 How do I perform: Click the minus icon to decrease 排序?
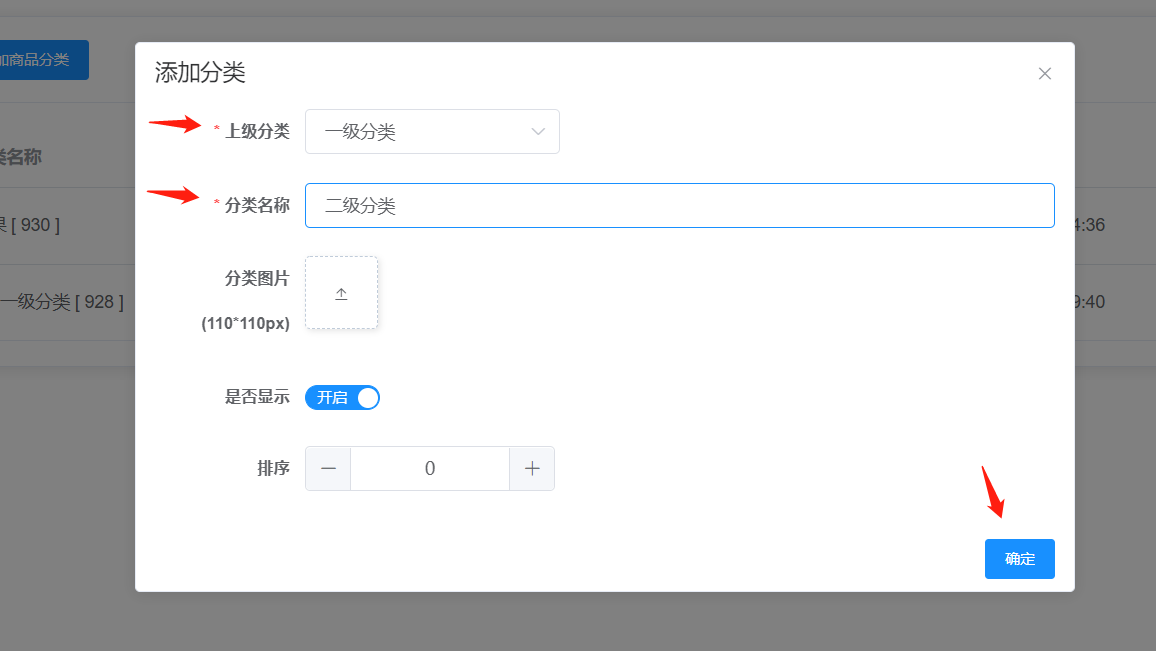[328, 468]
